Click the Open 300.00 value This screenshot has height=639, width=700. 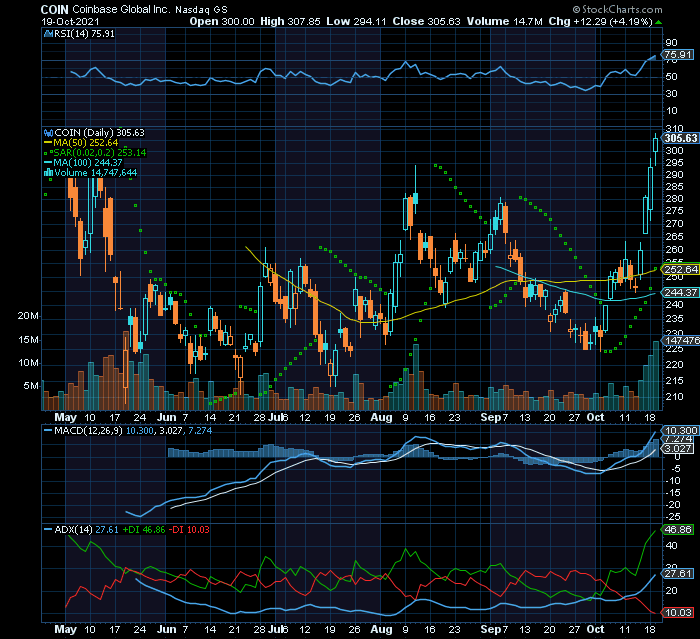(222, 21)
